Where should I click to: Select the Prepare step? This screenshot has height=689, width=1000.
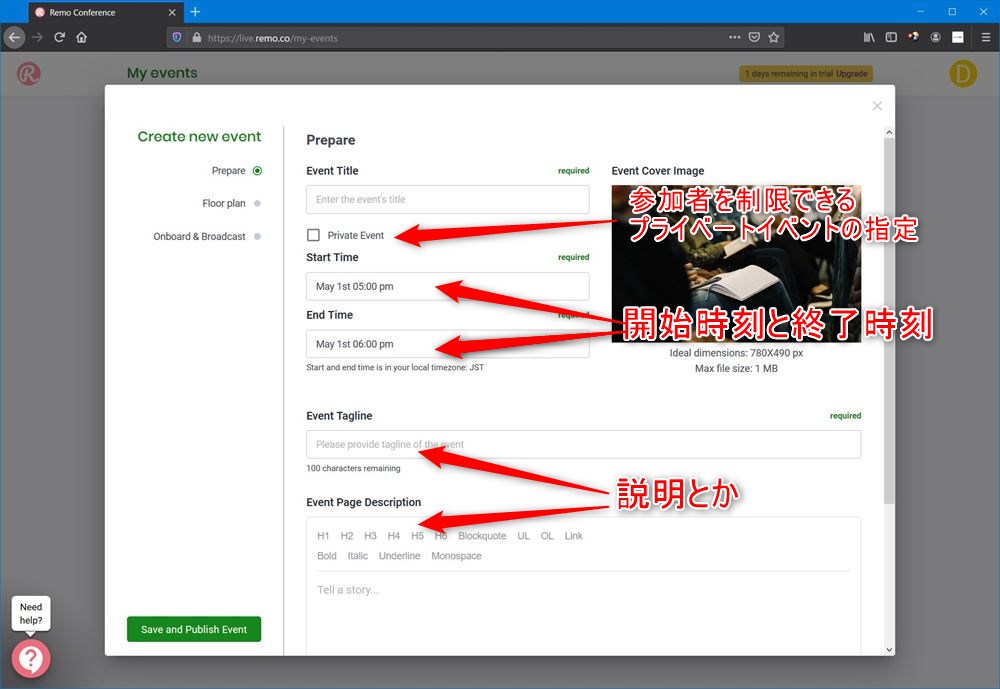(237, 171)
